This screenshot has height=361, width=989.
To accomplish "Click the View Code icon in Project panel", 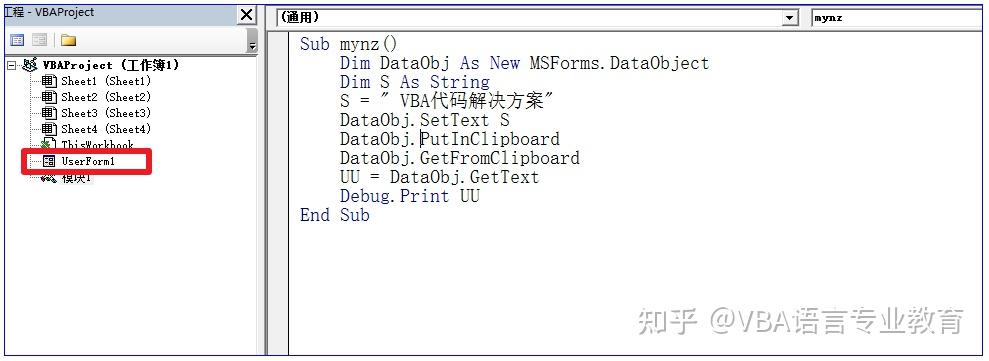I will (17, 40).
